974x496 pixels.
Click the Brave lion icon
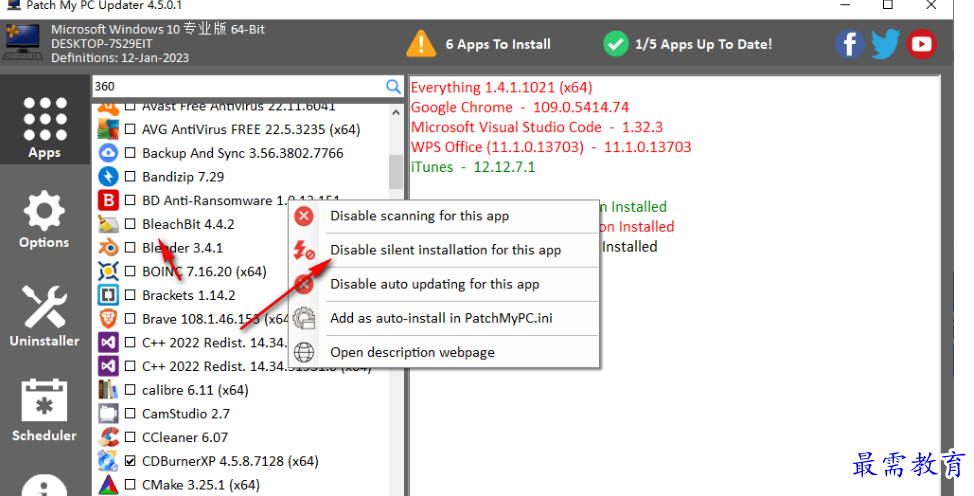coord(108,318)
